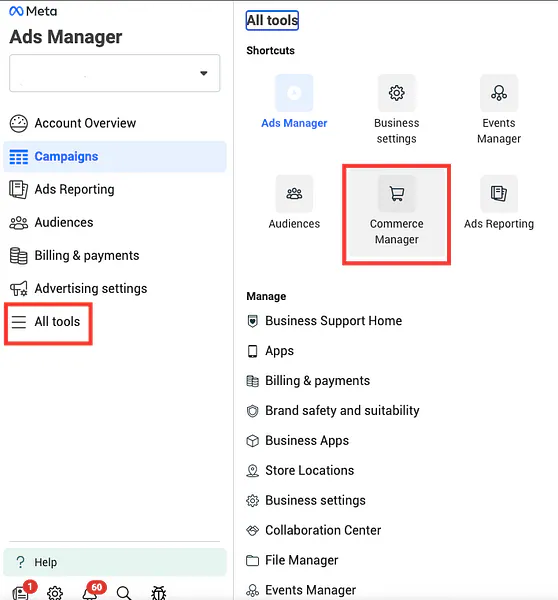Open Business Apps under Manage
The height and width of the screenshot is (600, 558).
point(298,441)
